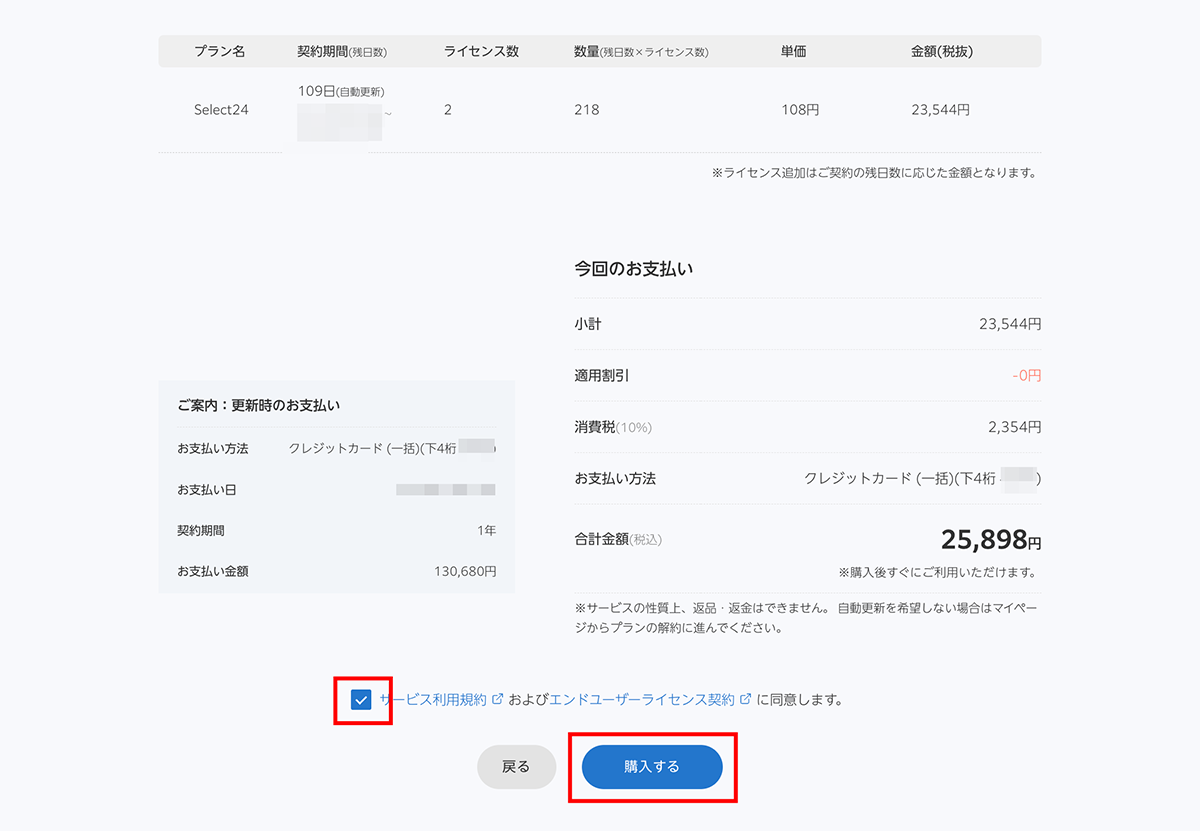Click the refund policy notice text
Viewport: 1200px width, 831px height.
pos(808,618)
